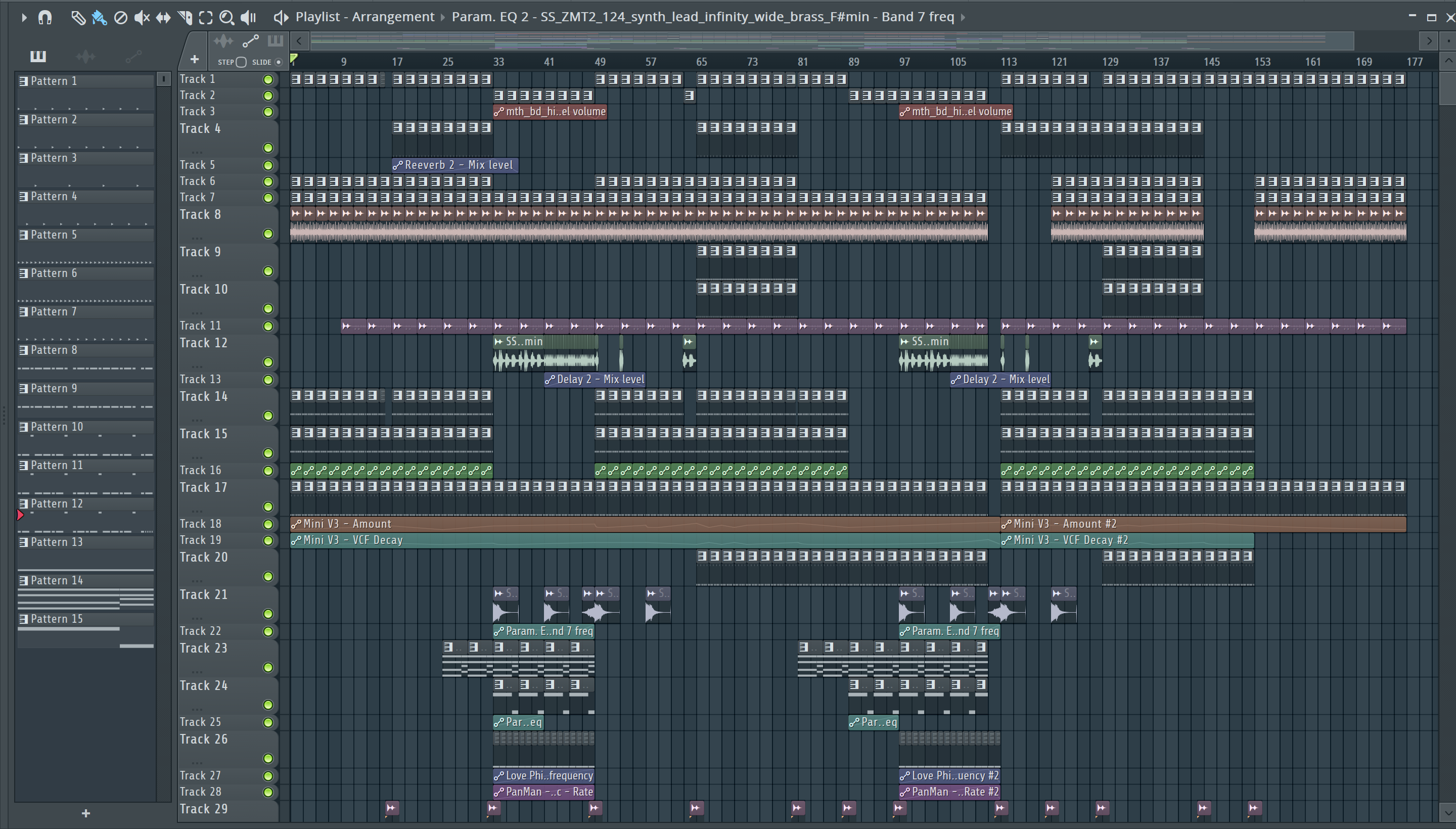Screen dimensions: 1456x829
Task: Select the first Delay 2 - Mix level clip
Action: pyautogui.click(x=595, y=379)
